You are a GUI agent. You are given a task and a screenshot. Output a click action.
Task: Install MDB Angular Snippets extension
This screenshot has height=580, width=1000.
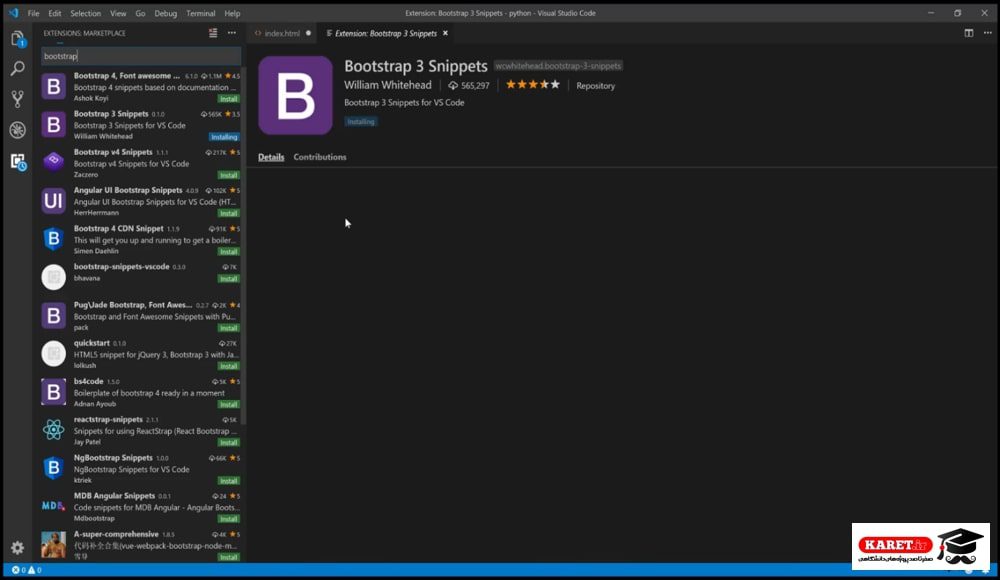click(x=228, y=519)
